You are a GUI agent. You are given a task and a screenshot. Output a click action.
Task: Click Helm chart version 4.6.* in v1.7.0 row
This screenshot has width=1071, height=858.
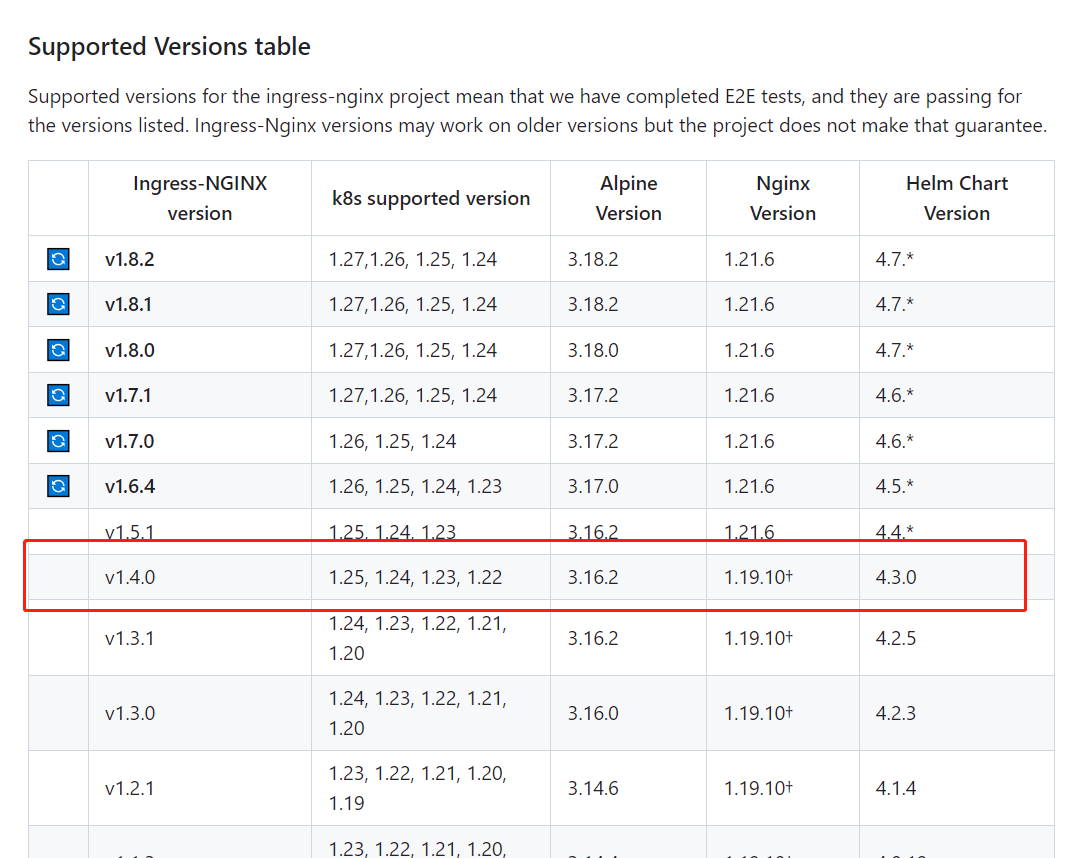click(x=956, y=441)
